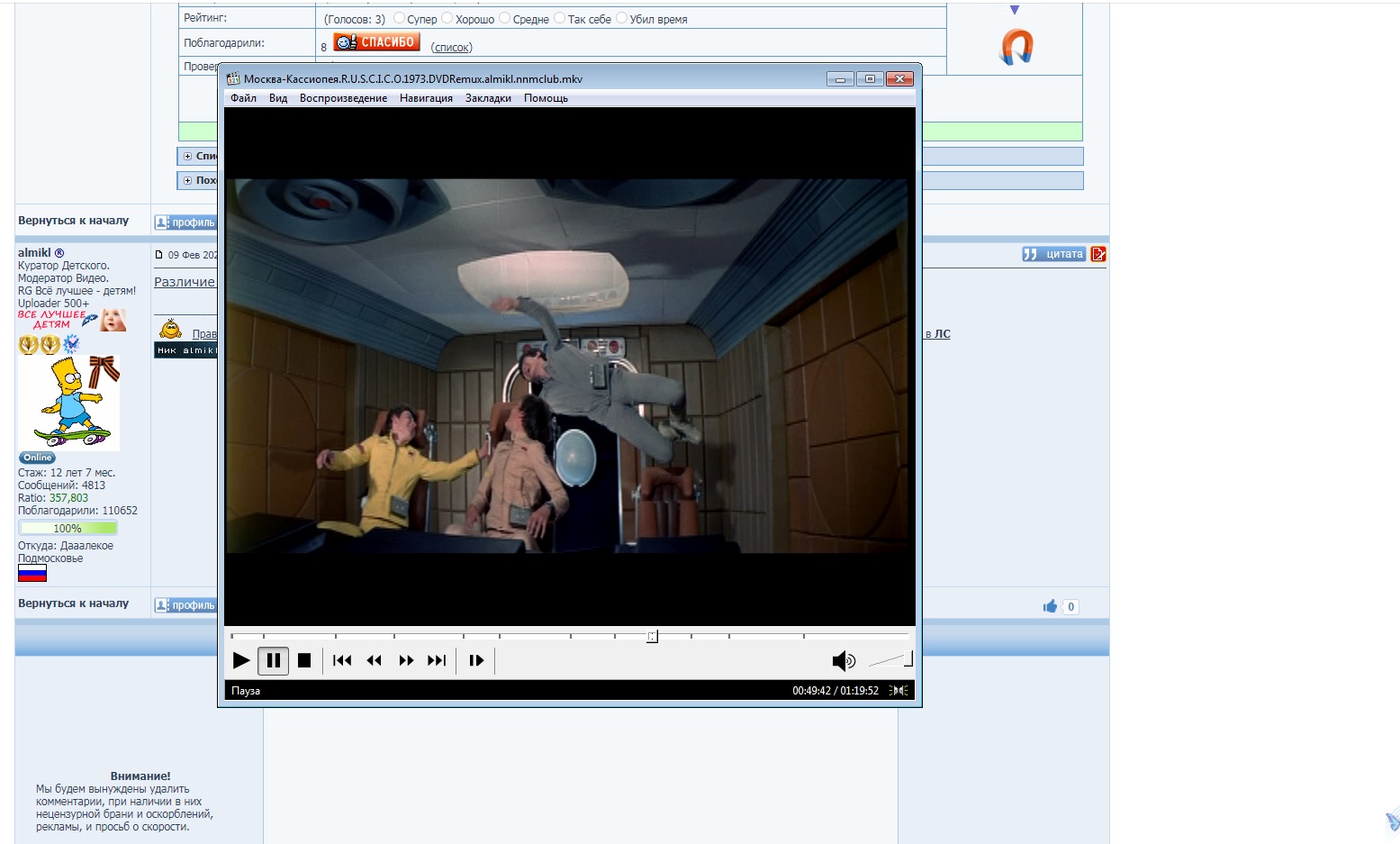Viewport: 1400px width, 844px height.
Task: Select the 'Хорошо' rating option
Action: pos(447,18)
